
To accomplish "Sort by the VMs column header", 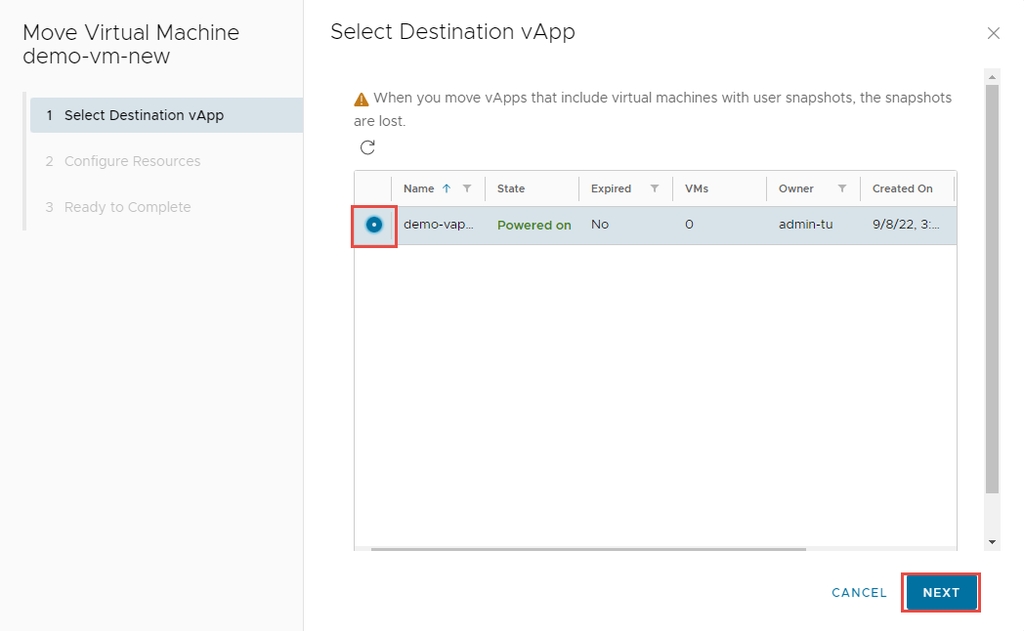I will point(697,189).
